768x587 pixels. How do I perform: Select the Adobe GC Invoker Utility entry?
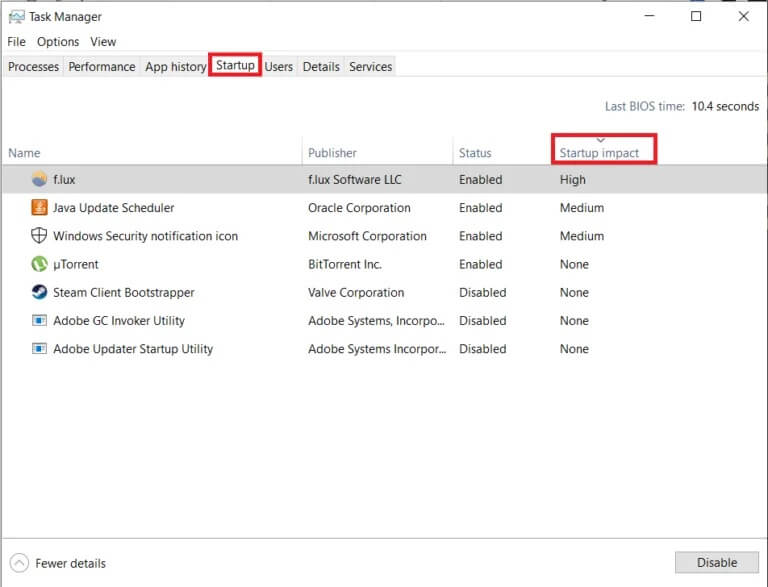(119, 321)
